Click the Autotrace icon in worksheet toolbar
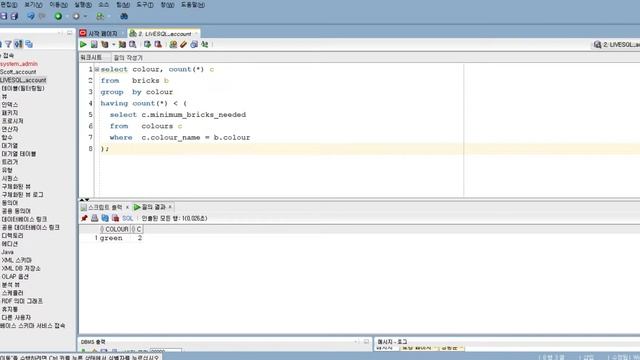Screen dimensions: 640x360 pos(122,44)
